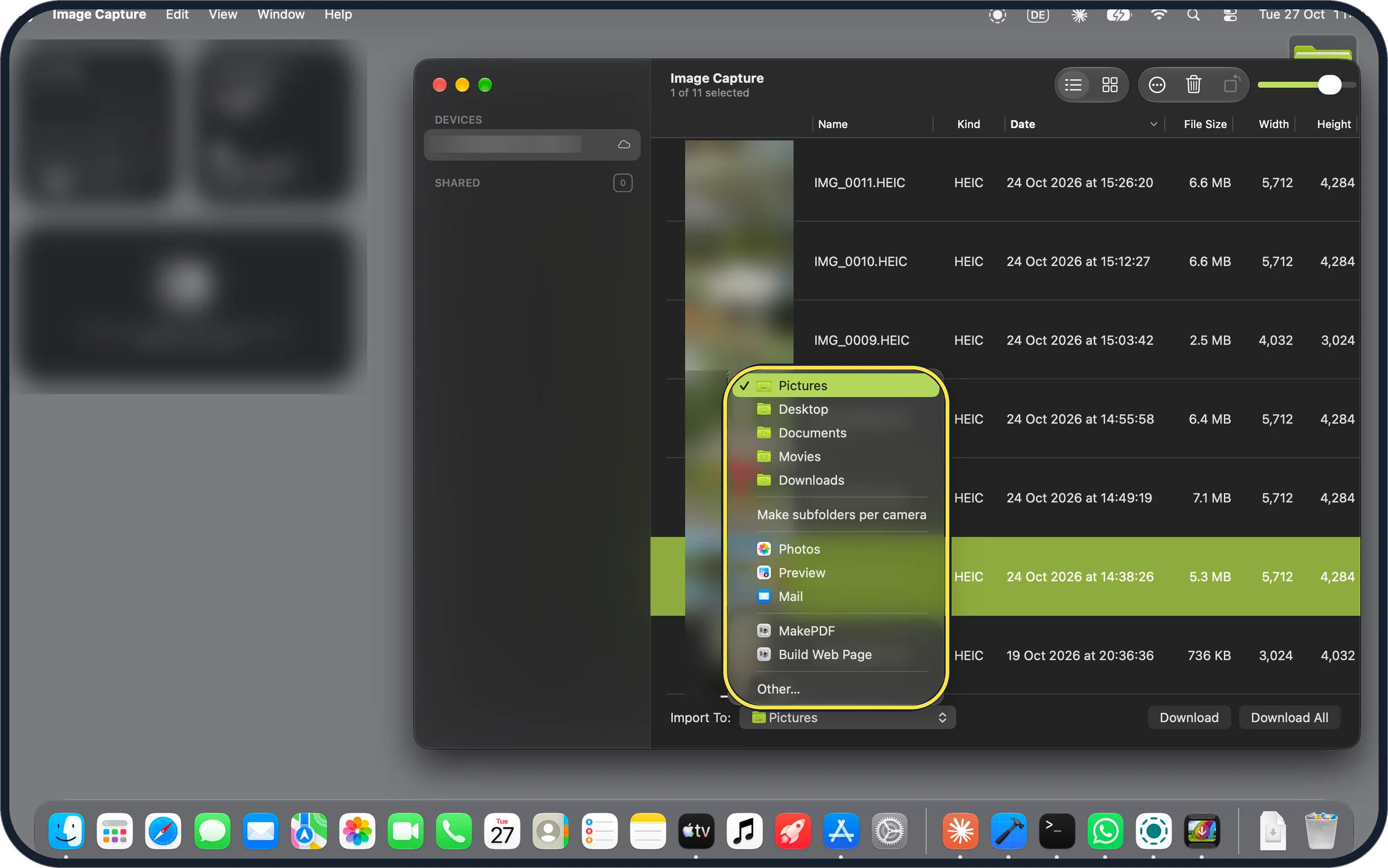Open Spotlight search in menu bar
Screen dimensions: 1388x868
pyautogui.click(x=1193, y=15)
